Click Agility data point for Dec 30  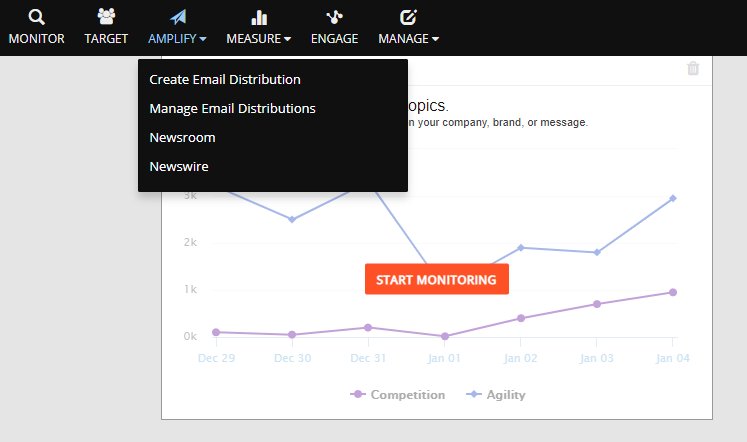(x=292, y=220)
